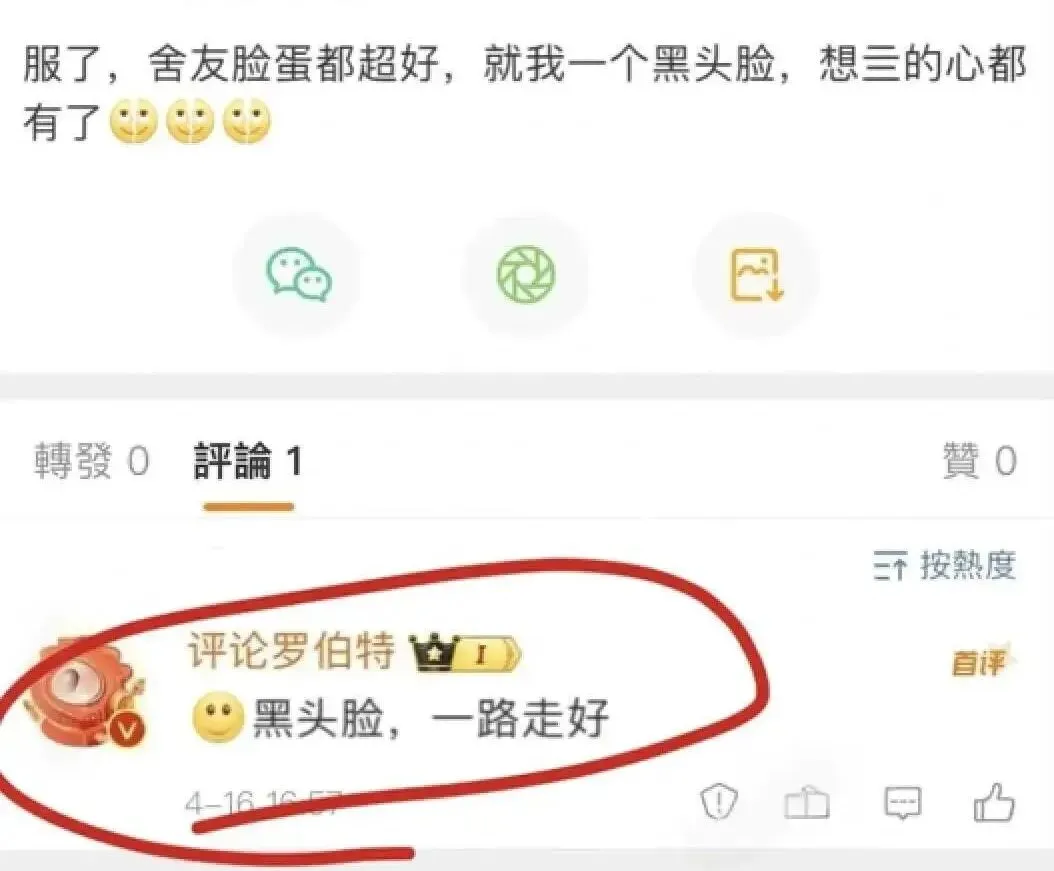This screenshot has width=1054, height=871.
Task: Open the 按熱度 sort order dropdown
Action: (x=945, y=565)
